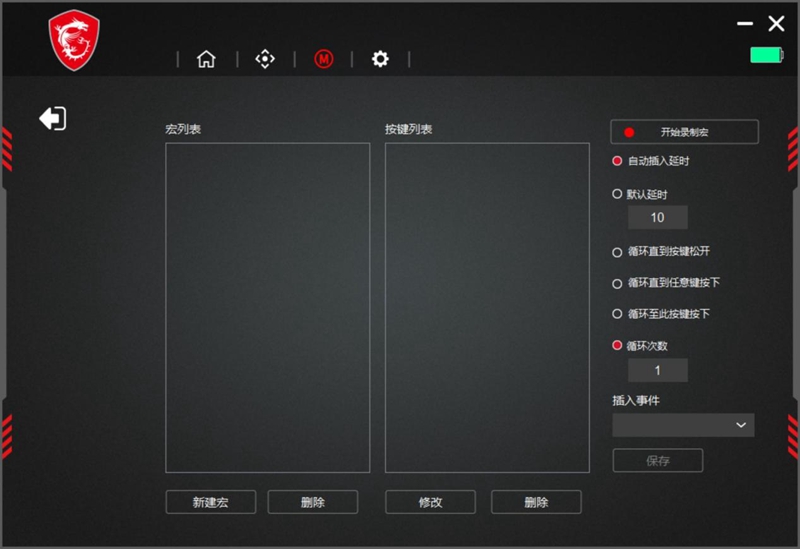Click 删除 next to 修改
Image resolution: width=800 pixels, height=549 pixels.
[536, 502]
